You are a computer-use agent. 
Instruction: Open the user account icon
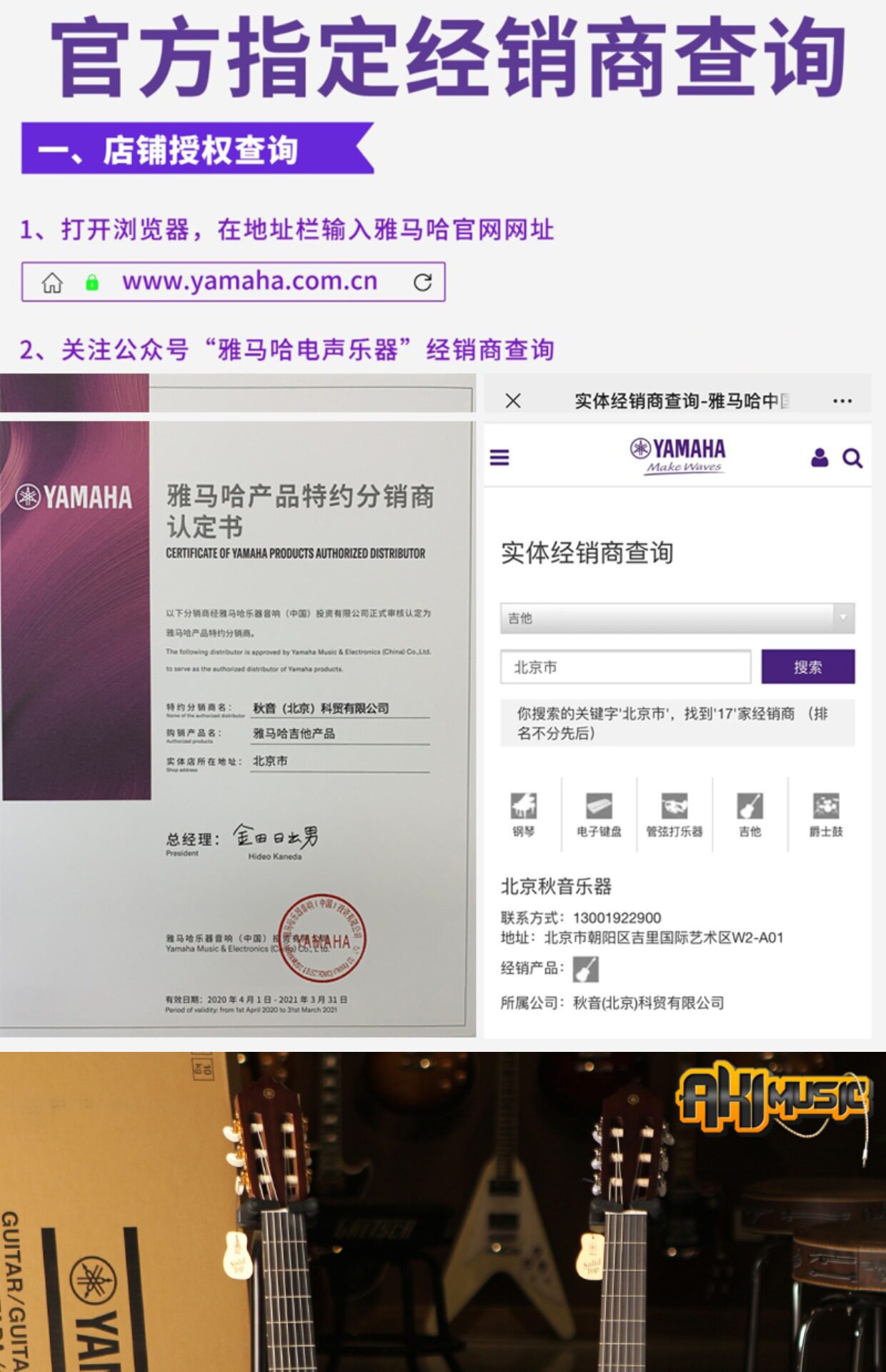click(x=820, y=457)
